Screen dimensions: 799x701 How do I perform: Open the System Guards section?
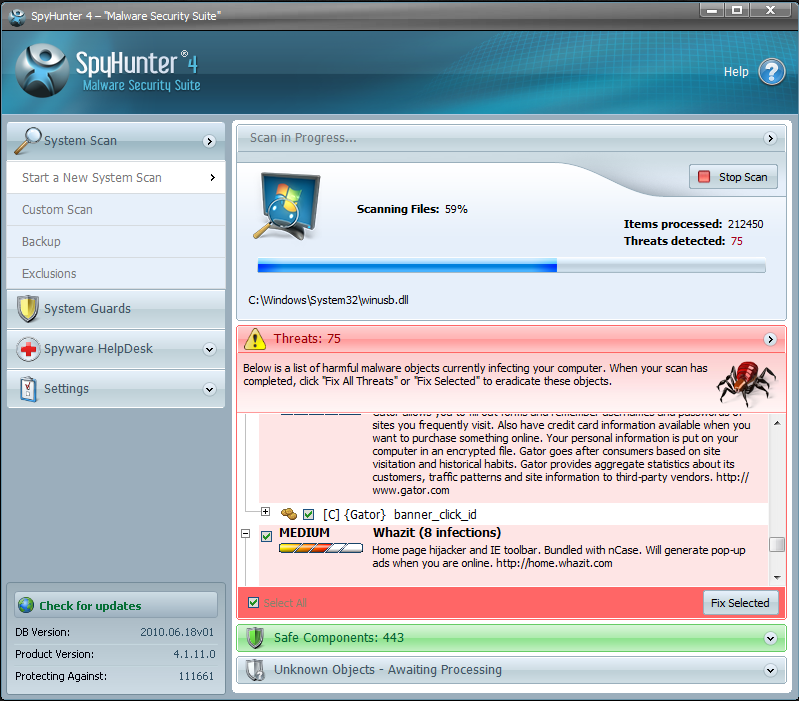click(x=116, y=309)
